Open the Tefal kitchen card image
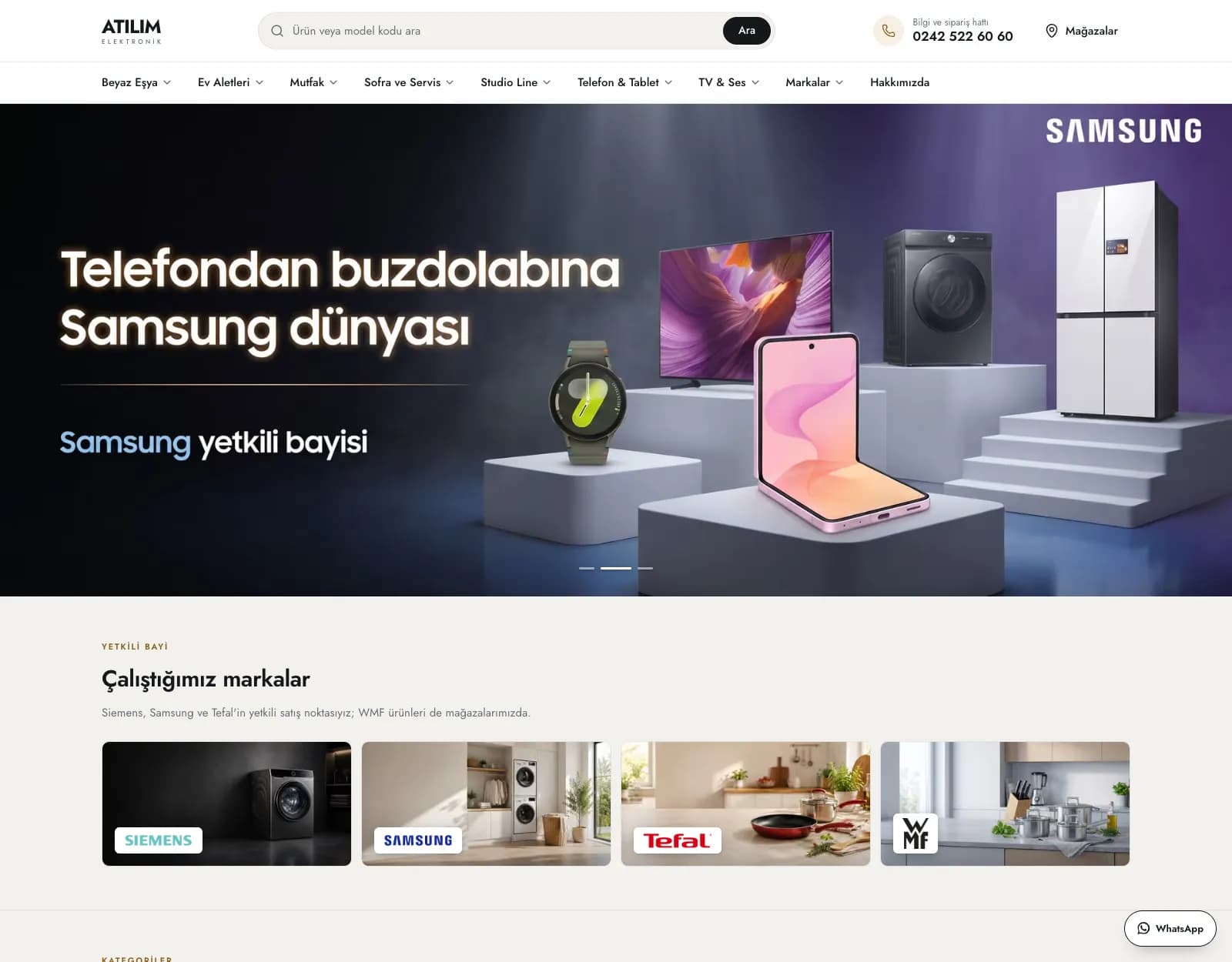1232x962 pixels. [x=745, y=803]
